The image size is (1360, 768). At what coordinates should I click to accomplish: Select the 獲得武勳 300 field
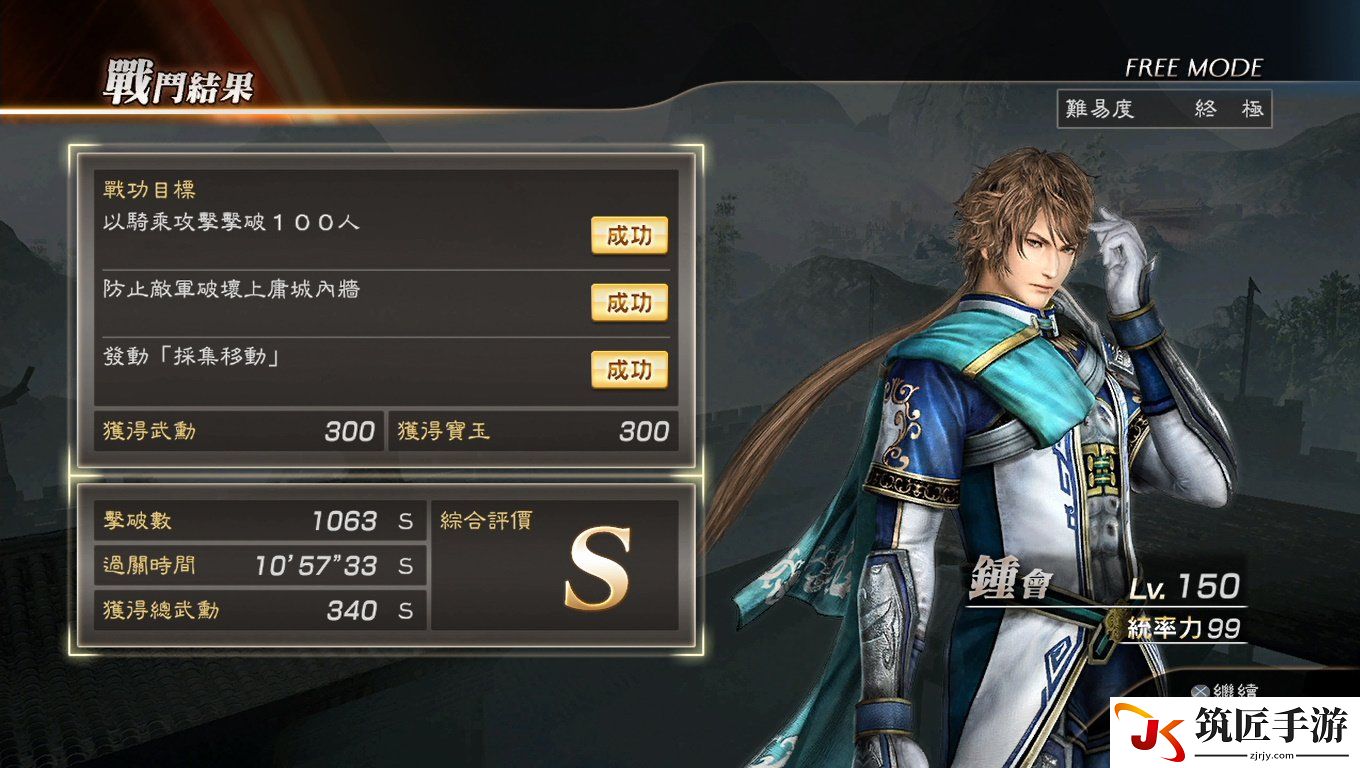(239, 431)
